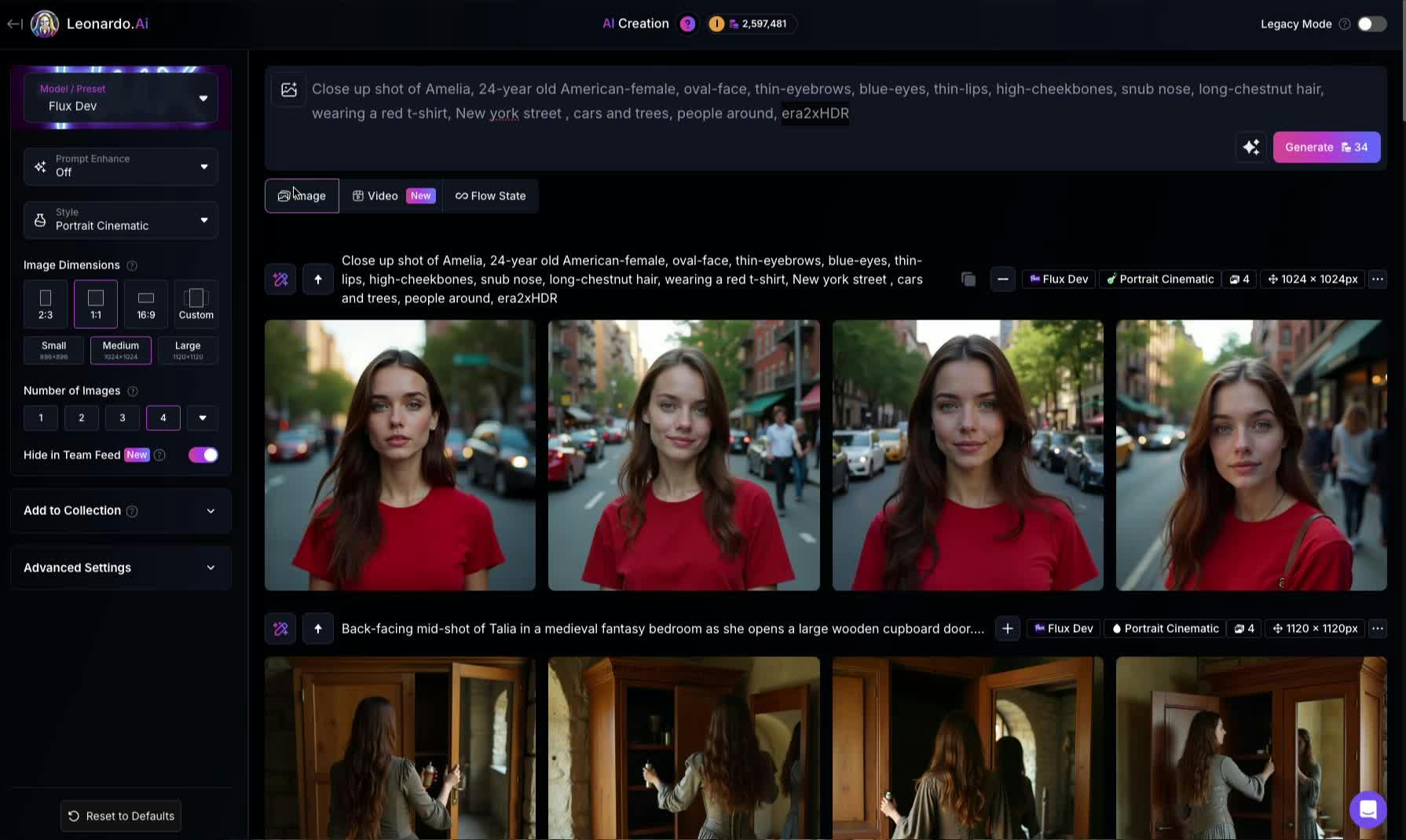Click the purple help question mark icon
The width and height of the screenshot is (1406, 840).
click(687, 24)
